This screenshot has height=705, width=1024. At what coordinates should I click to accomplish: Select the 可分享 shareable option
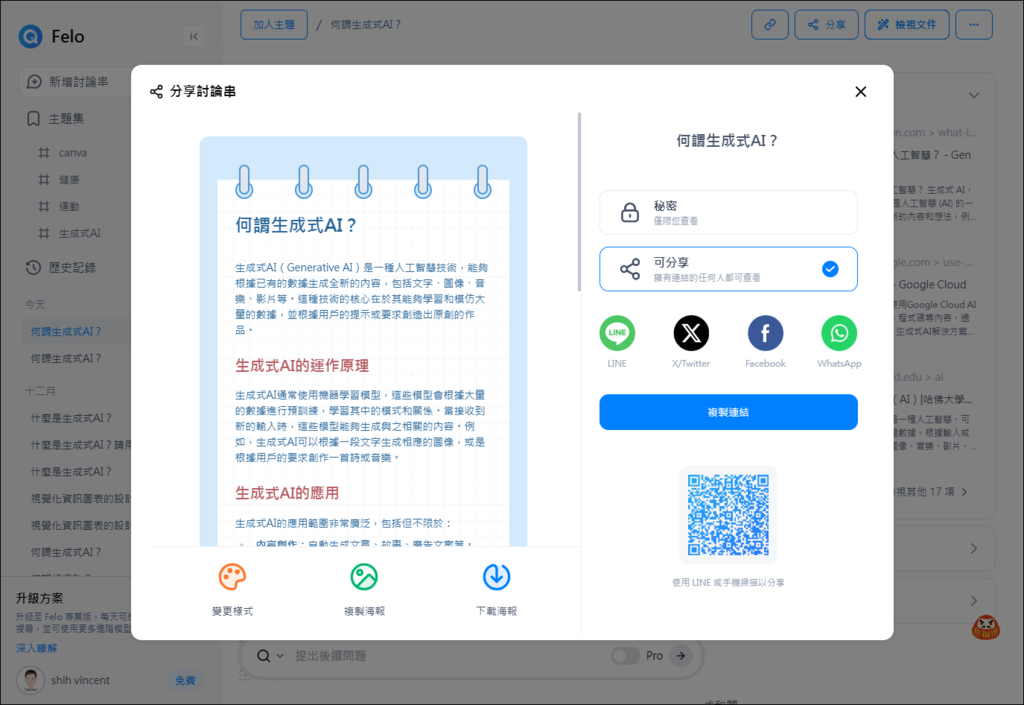pos(728,269)
